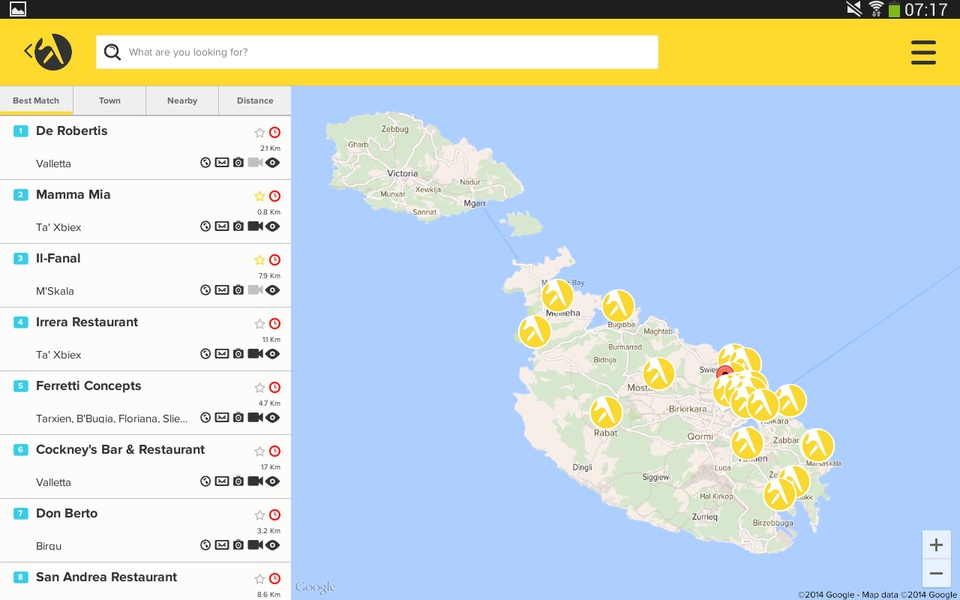960x600 pixels.
Task: Click the "Birgu" town text
Action: (48, 546)
